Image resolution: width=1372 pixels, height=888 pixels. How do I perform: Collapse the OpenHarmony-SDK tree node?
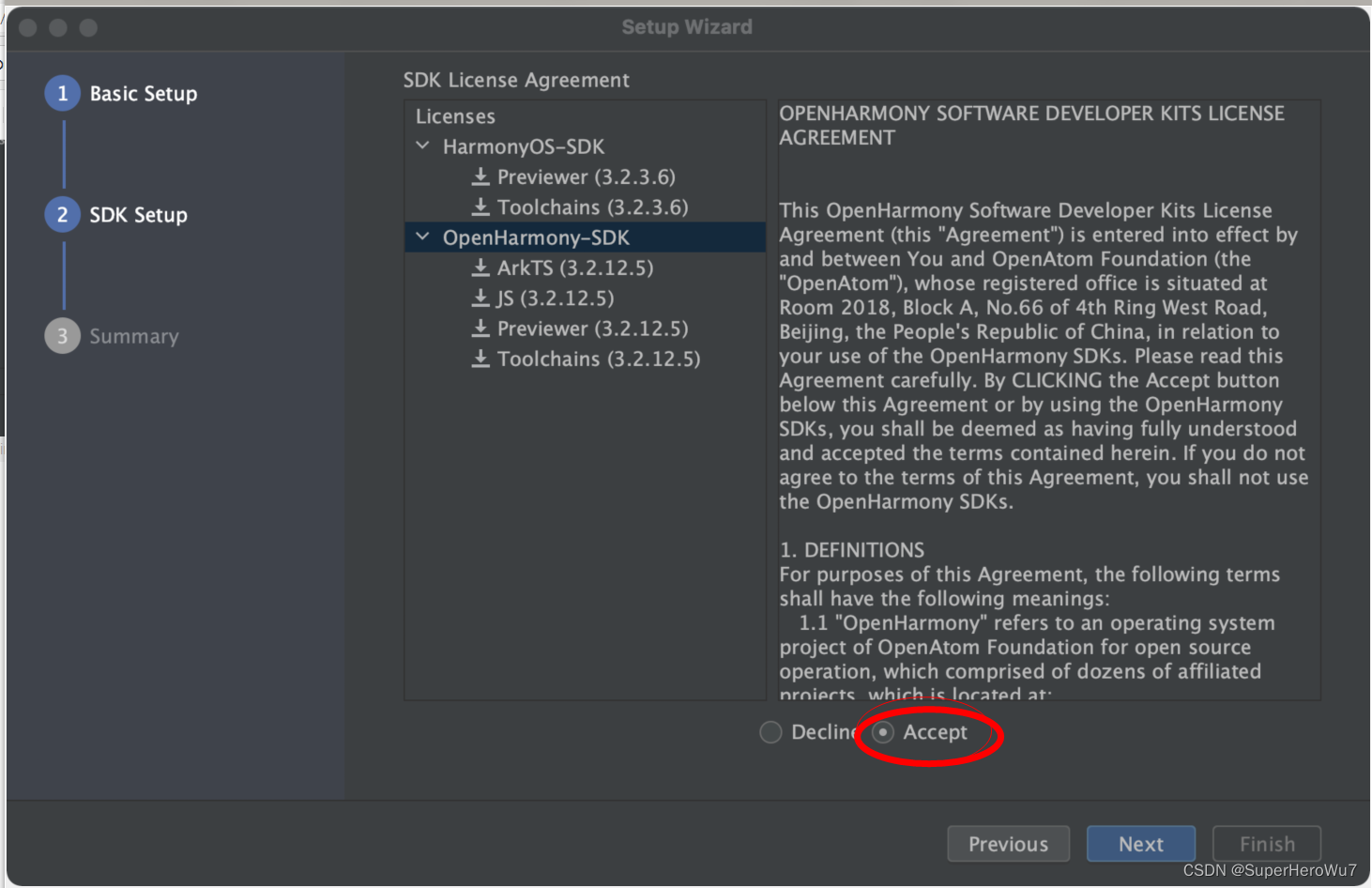[423, 237]
